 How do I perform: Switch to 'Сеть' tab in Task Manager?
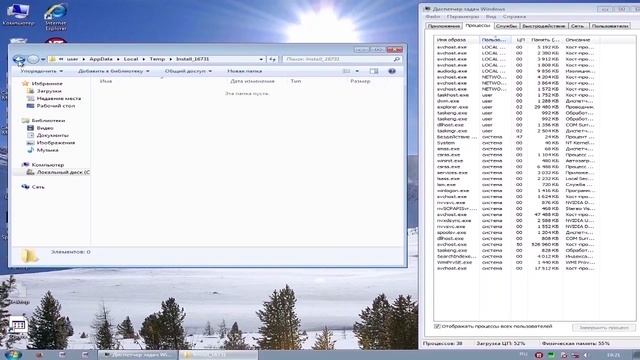[578, 26]
